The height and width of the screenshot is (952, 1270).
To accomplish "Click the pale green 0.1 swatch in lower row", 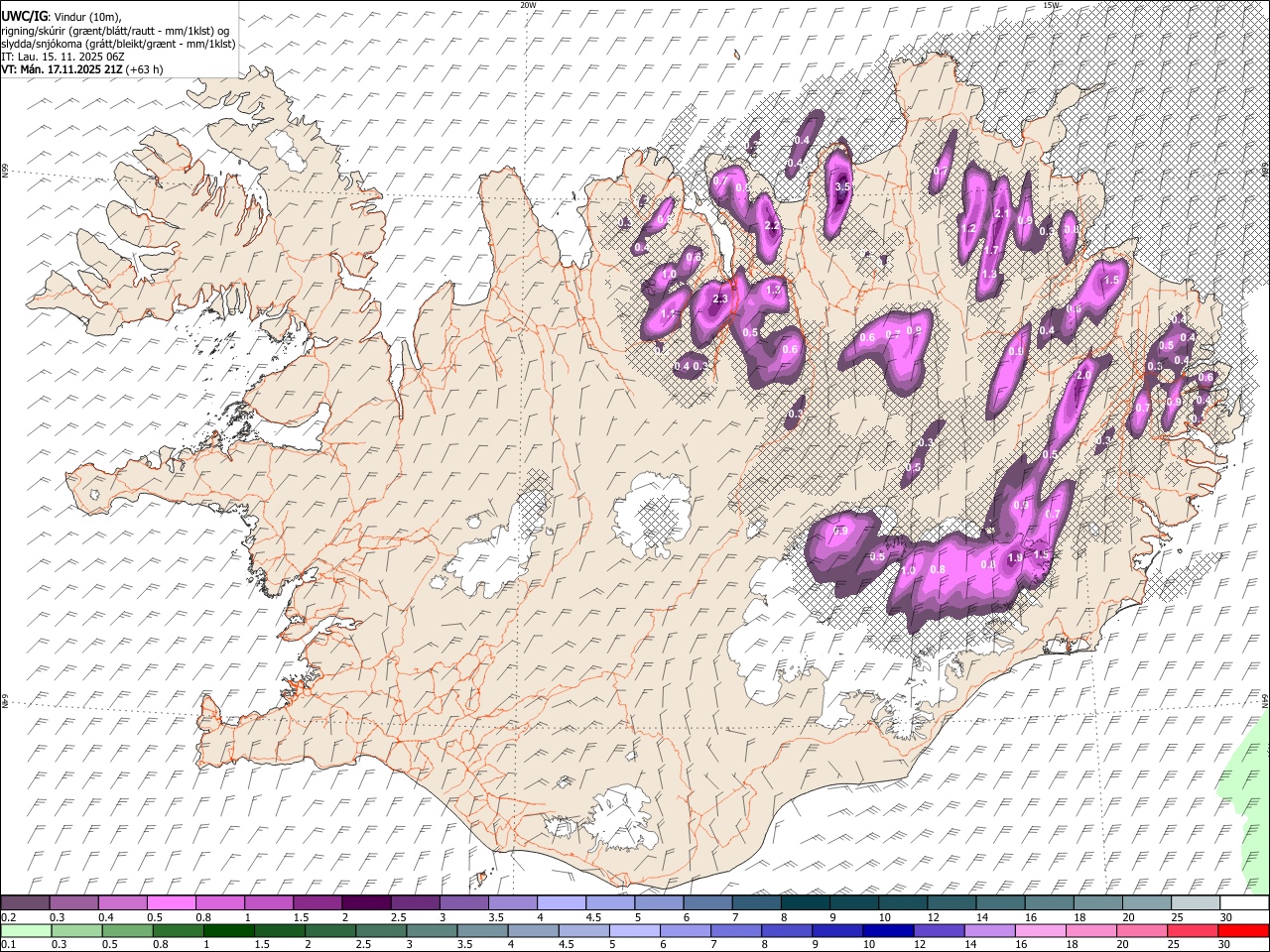I will pos(26,931).
